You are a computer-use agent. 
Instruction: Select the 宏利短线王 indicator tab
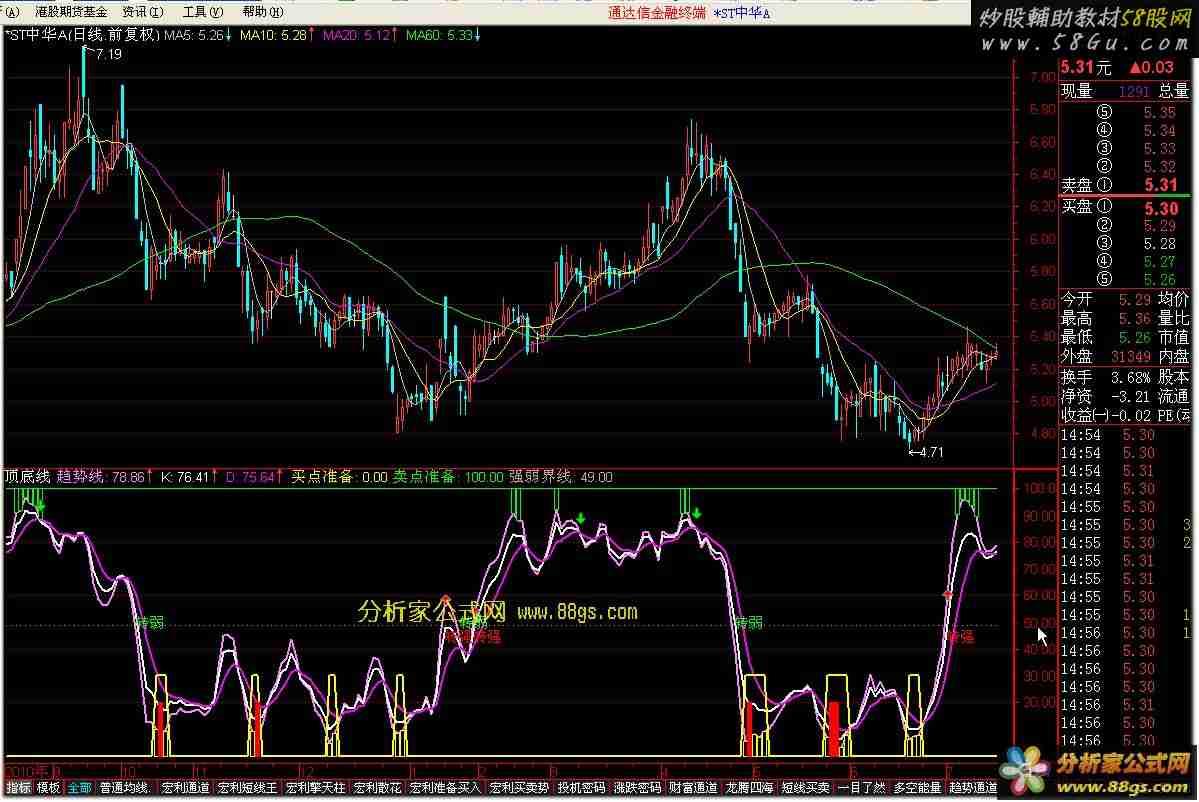click(x=247, y=788)
